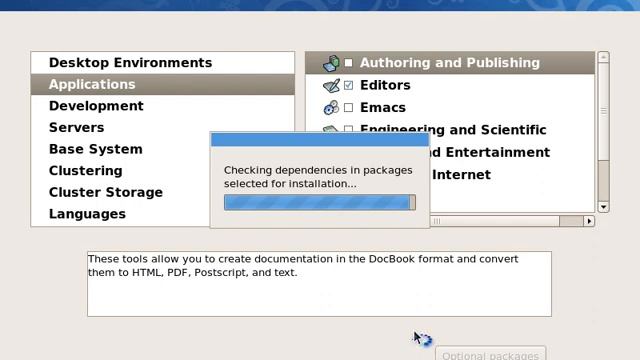Image resolution: width=640 pixels, height=360 pixels.
Task: Select the Languages category
Action: tap(121, 214)
